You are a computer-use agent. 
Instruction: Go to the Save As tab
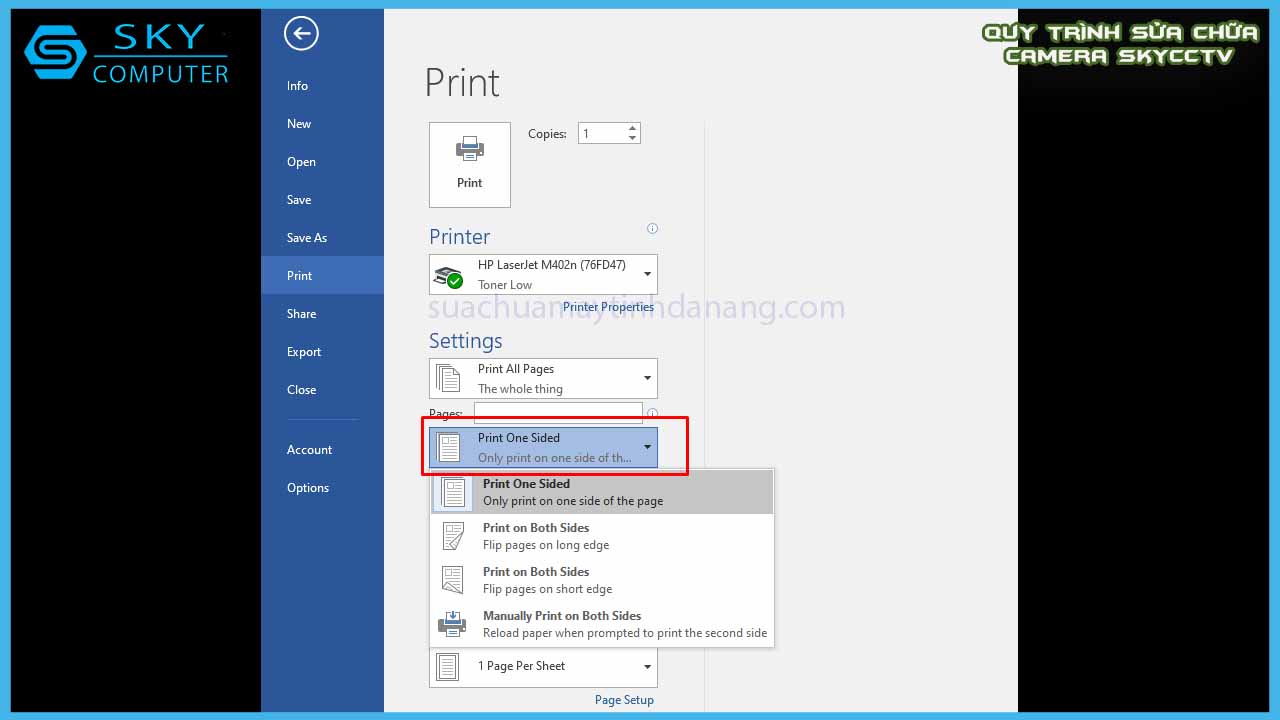pyautogui.click(x=307, y=238)
